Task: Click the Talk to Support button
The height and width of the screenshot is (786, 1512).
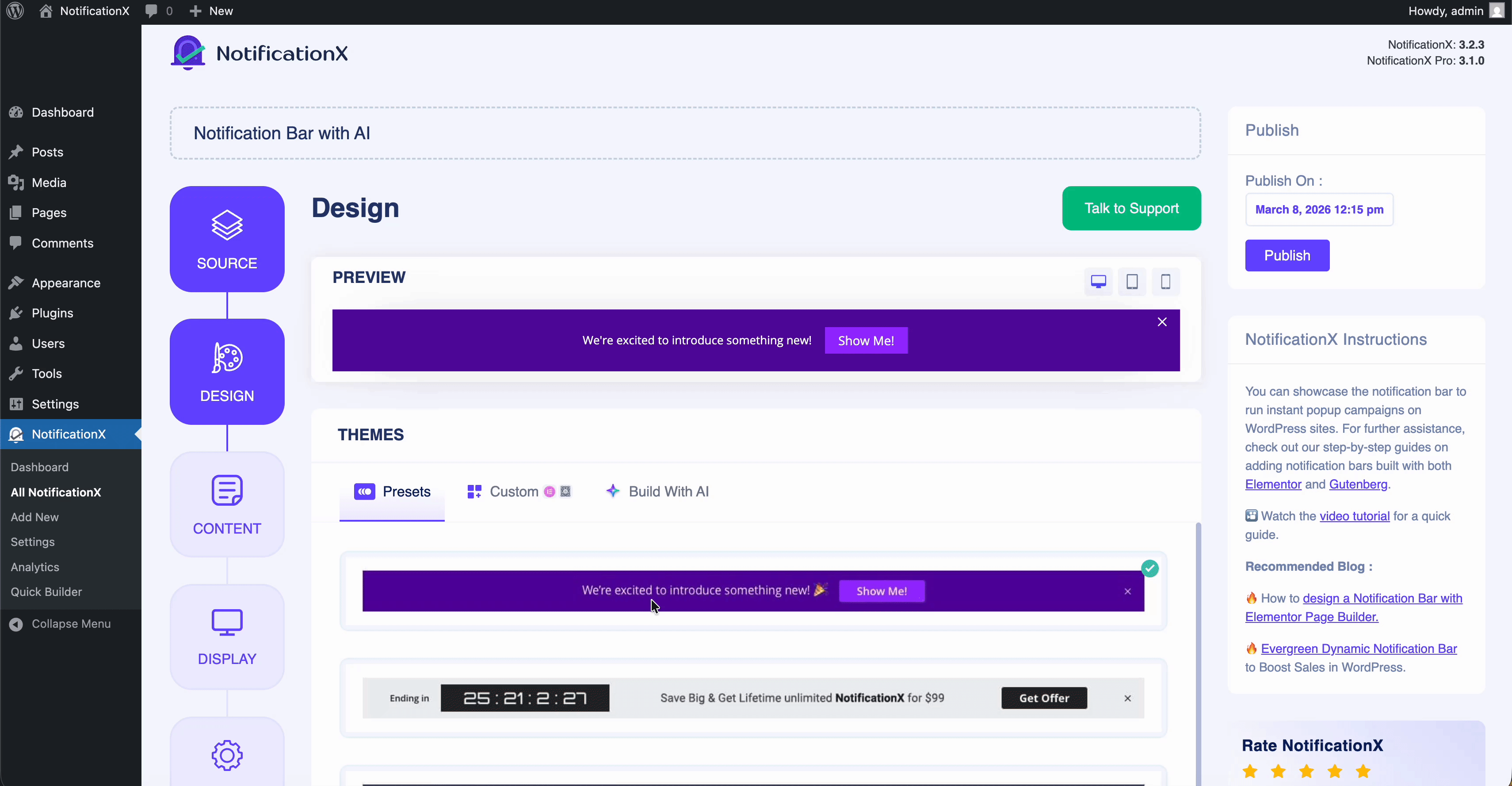Action: 1132,208
